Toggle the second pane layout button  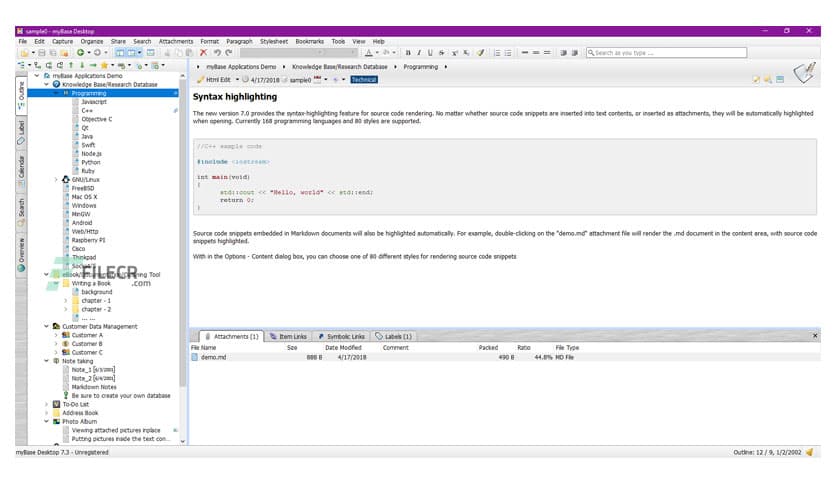pos(131,53)
